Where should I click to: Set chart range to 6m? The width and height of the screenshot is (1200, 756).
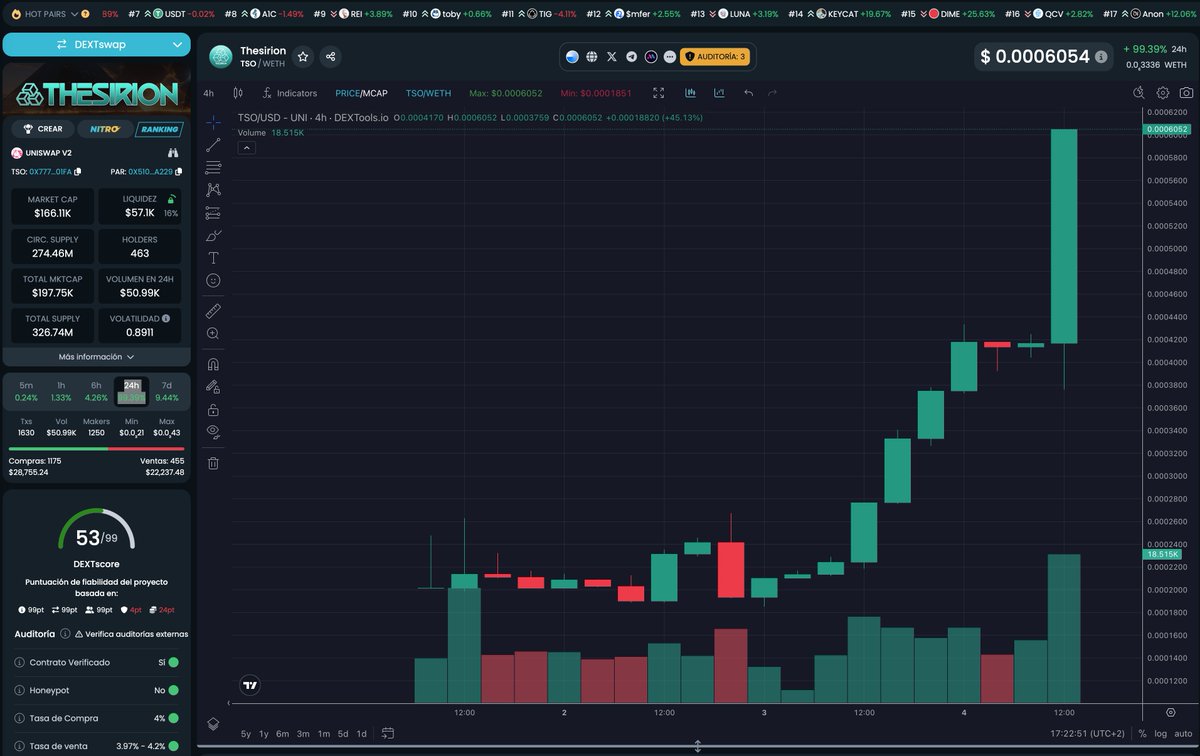coord(283,734)
